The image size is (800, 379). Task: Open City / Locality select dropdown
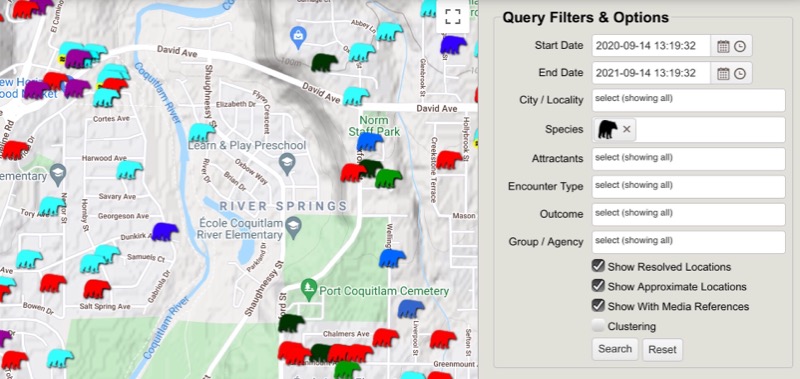pos(688,100)
